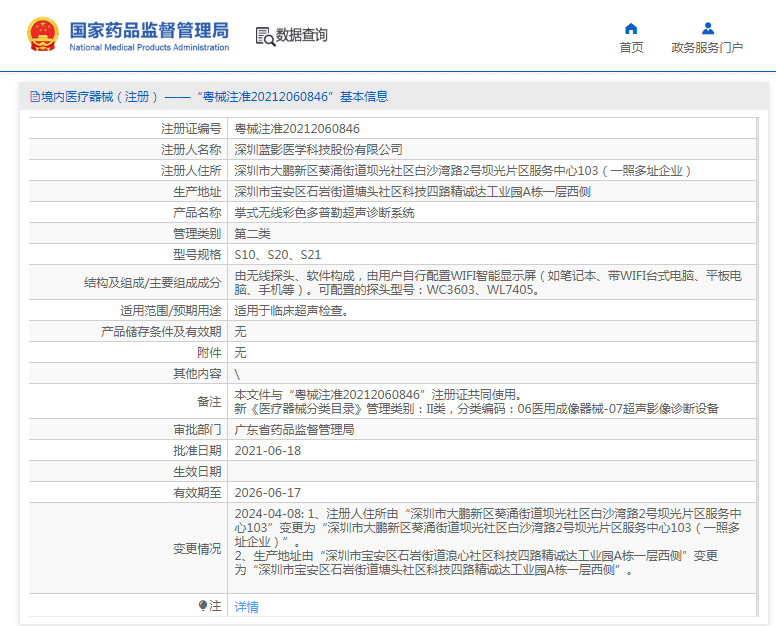
Task: Click the 附件 value 无
Action: (x=241, y=353)
